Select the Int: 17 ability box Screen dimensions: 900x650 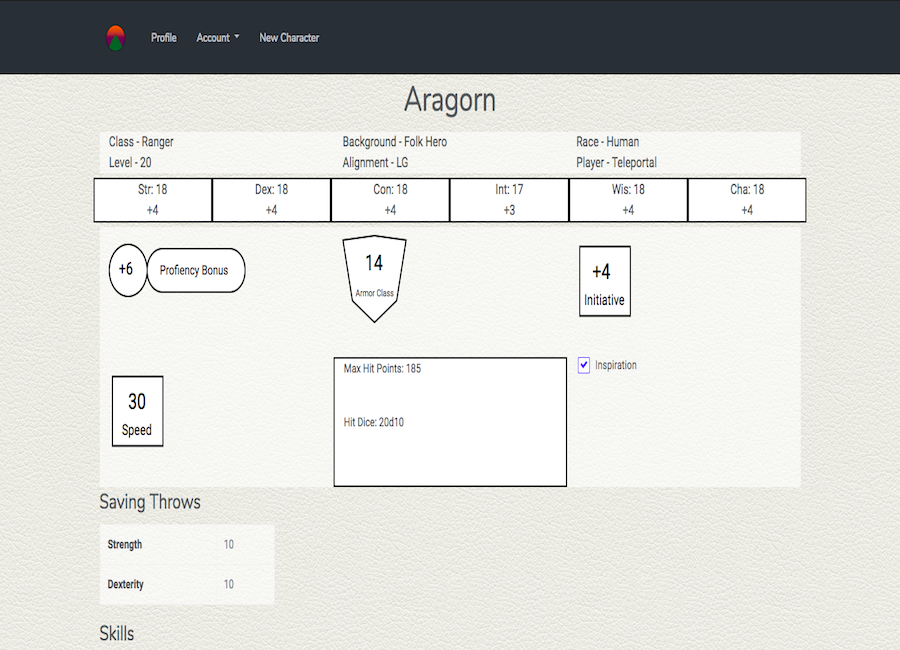(509, 200)
